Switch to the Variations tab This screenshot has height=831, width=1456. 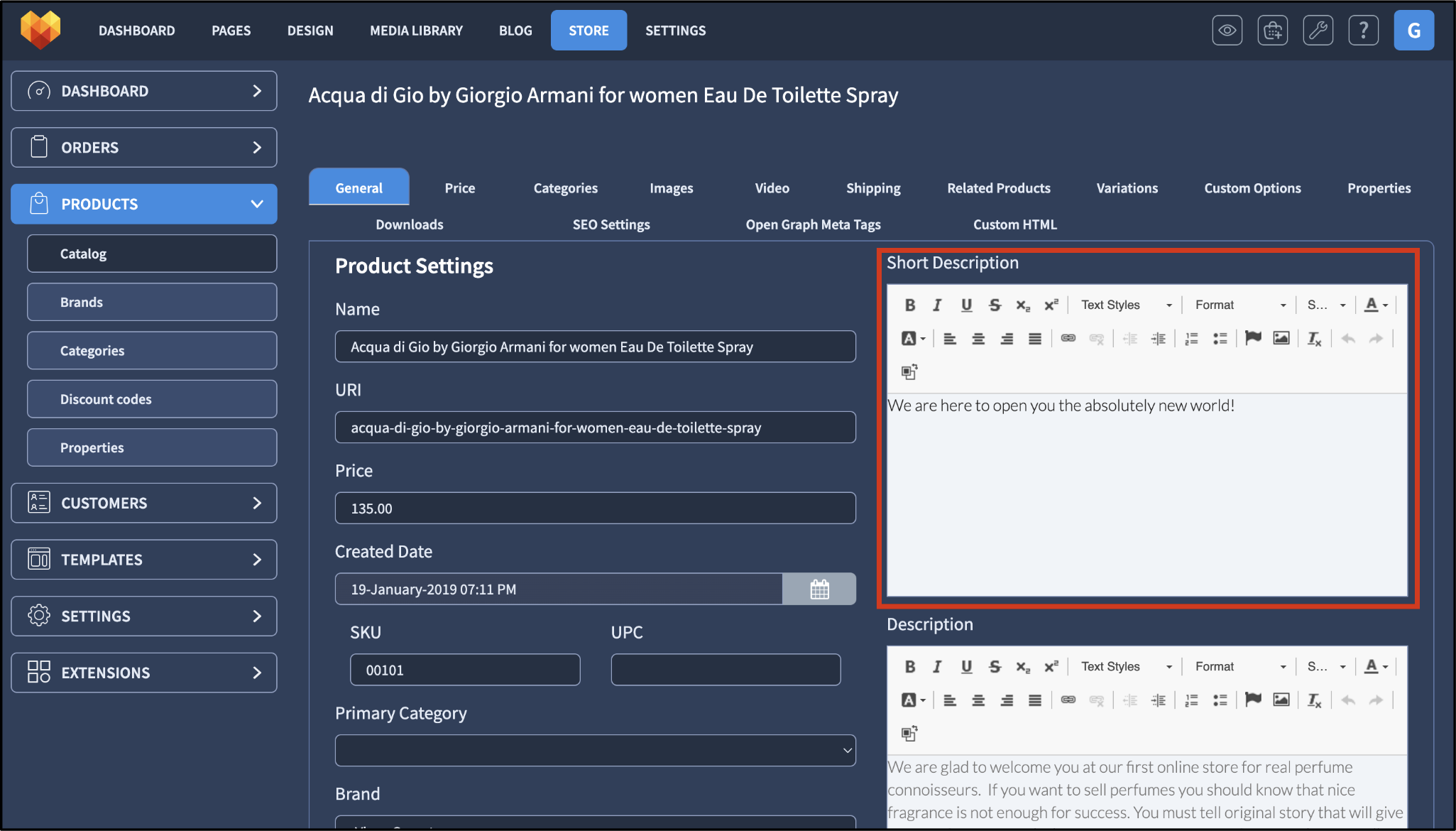(1127, 188)
